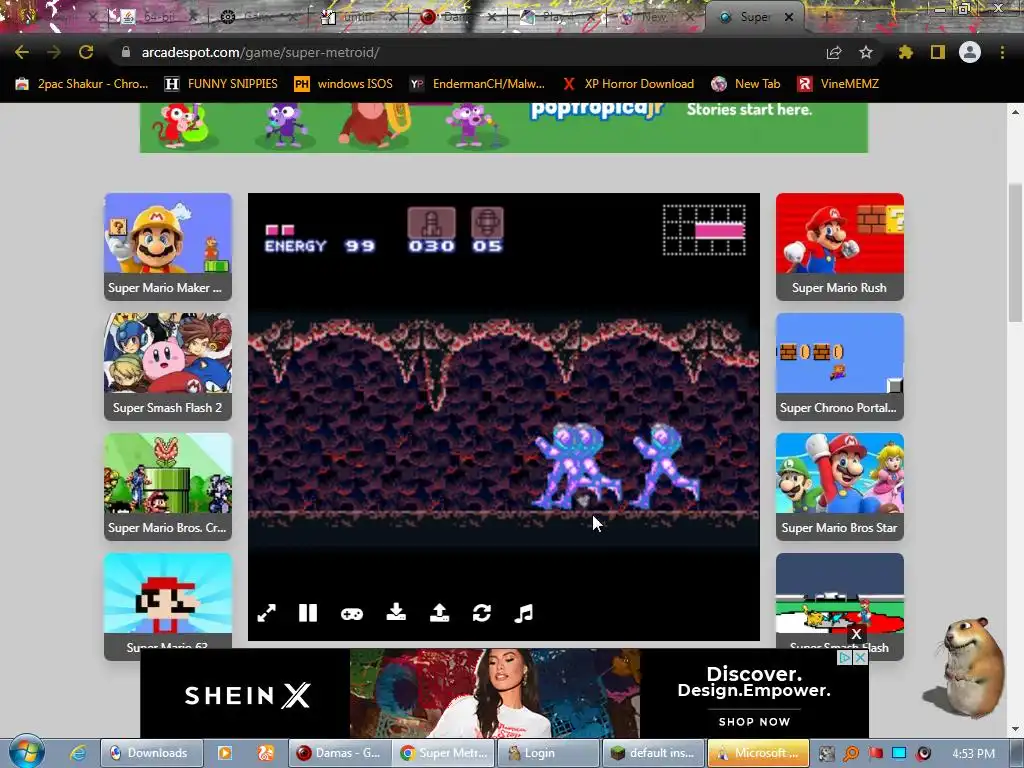Open the Super Chrono Portal game card

pos(840,366)
